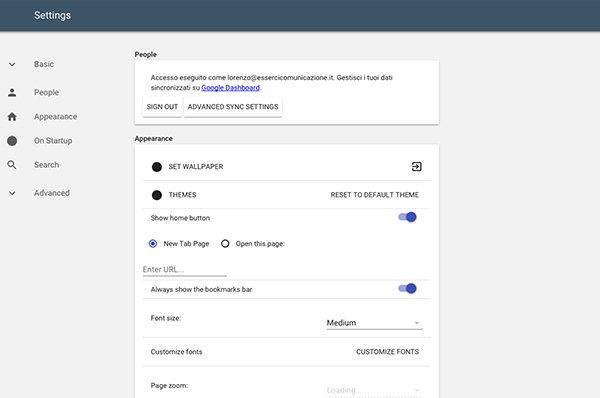Click the Font size label

pos(166,318)
